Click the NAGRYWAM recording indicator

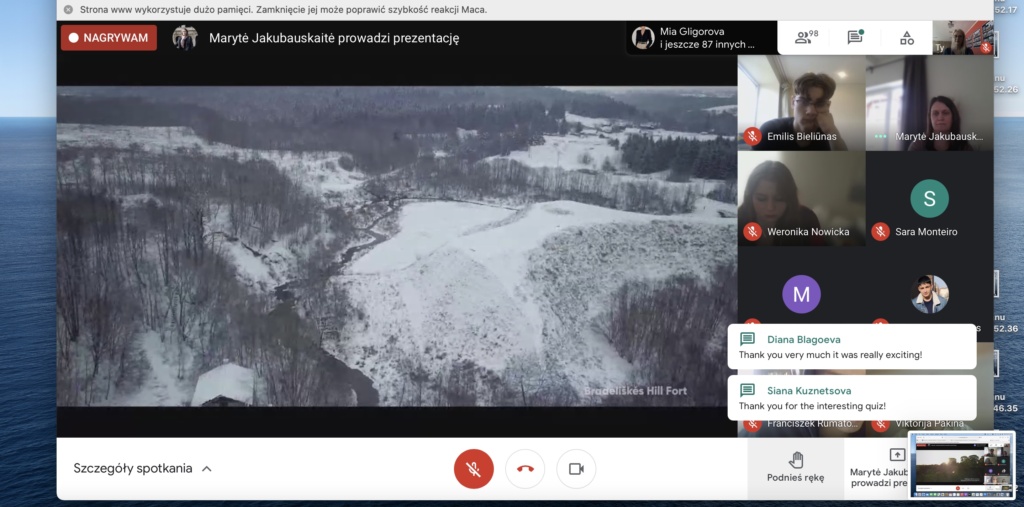point(108,38)
